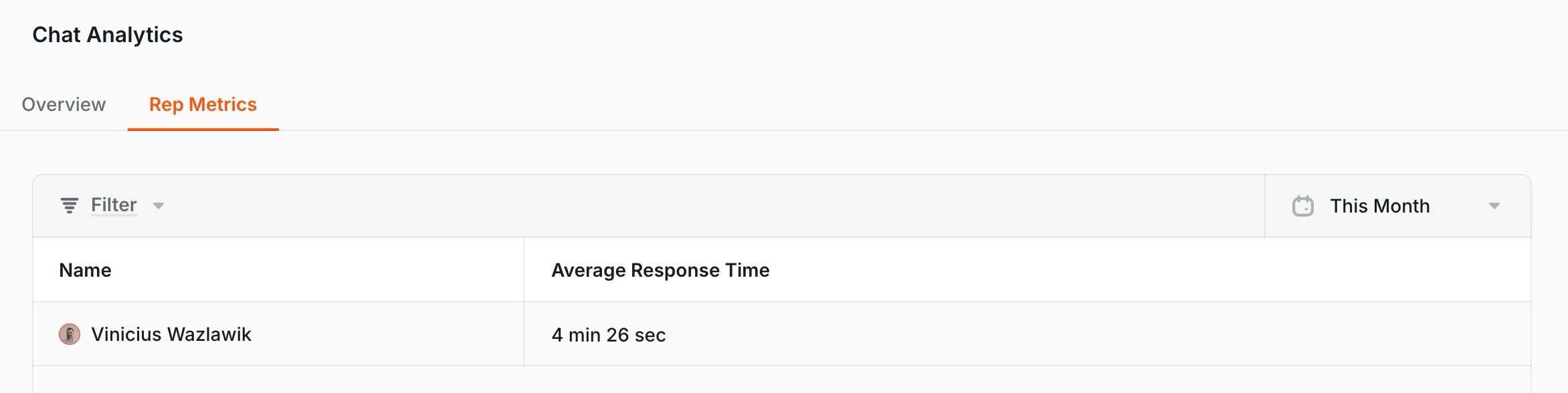1568x393 pixels.
Task: Select the This Month date range text
Action: click(x=1379, y=206)
